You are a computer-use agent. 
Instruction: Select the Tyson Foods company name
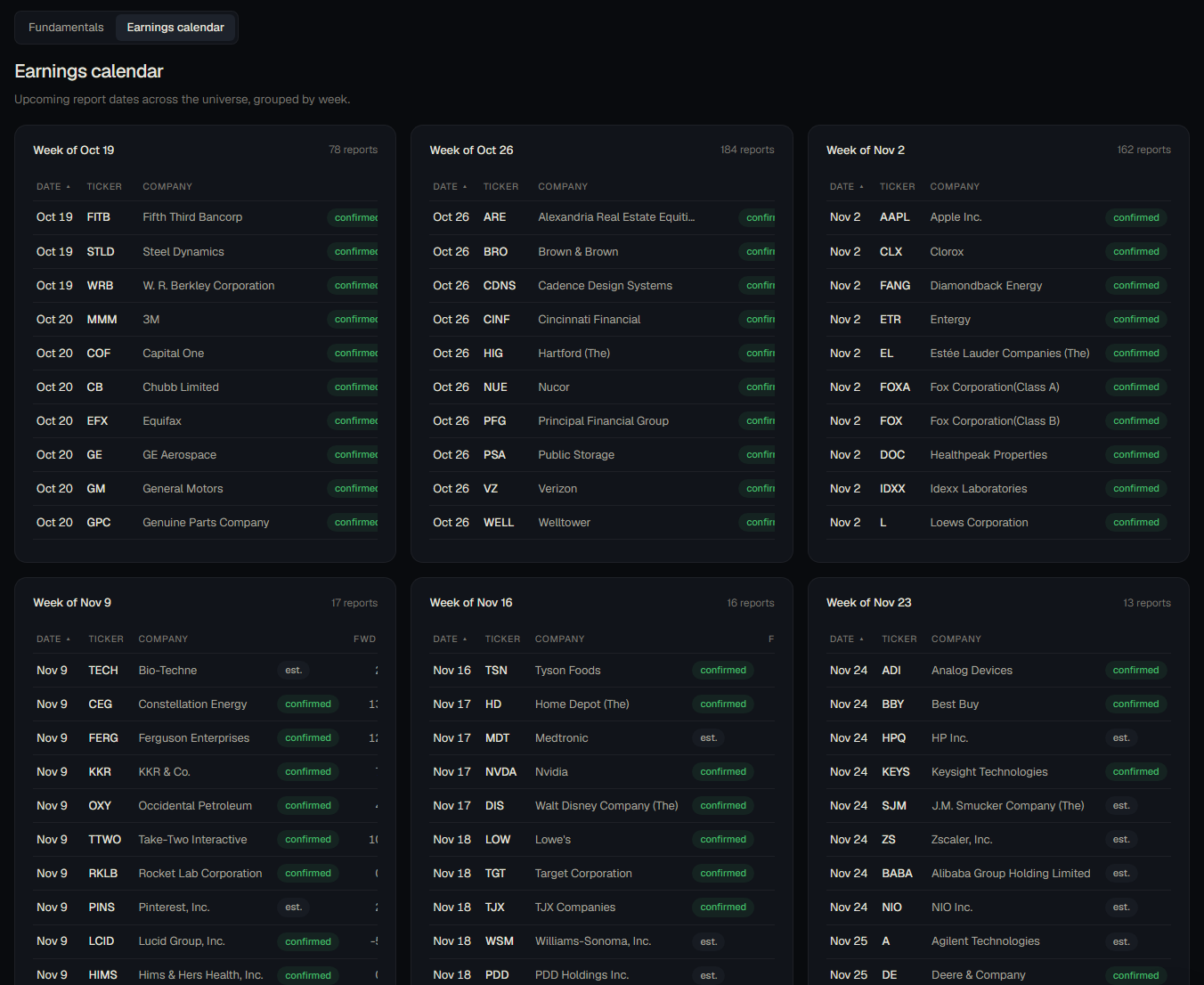pos(568,671)
